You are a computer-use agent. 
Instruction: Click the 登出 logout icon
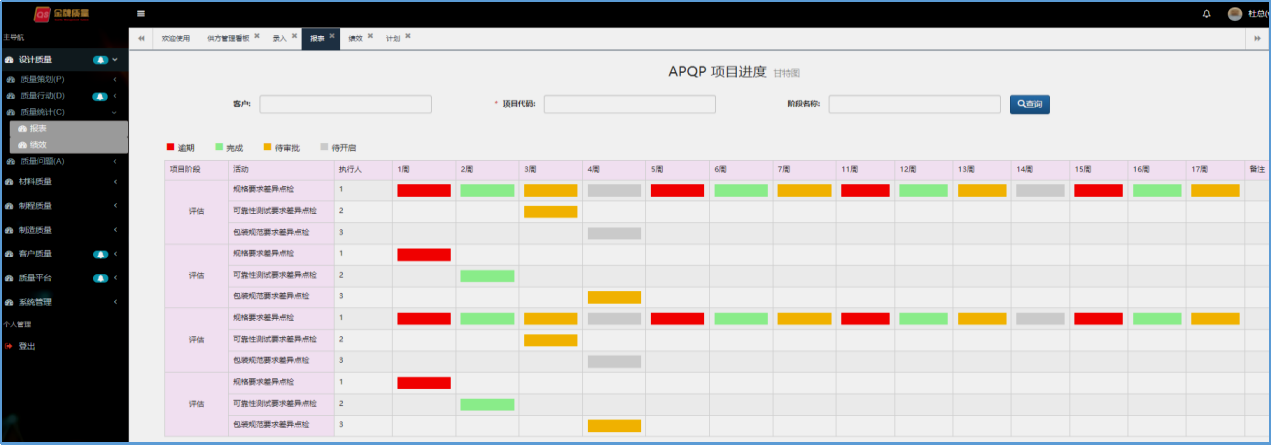[x=10, y=346]
